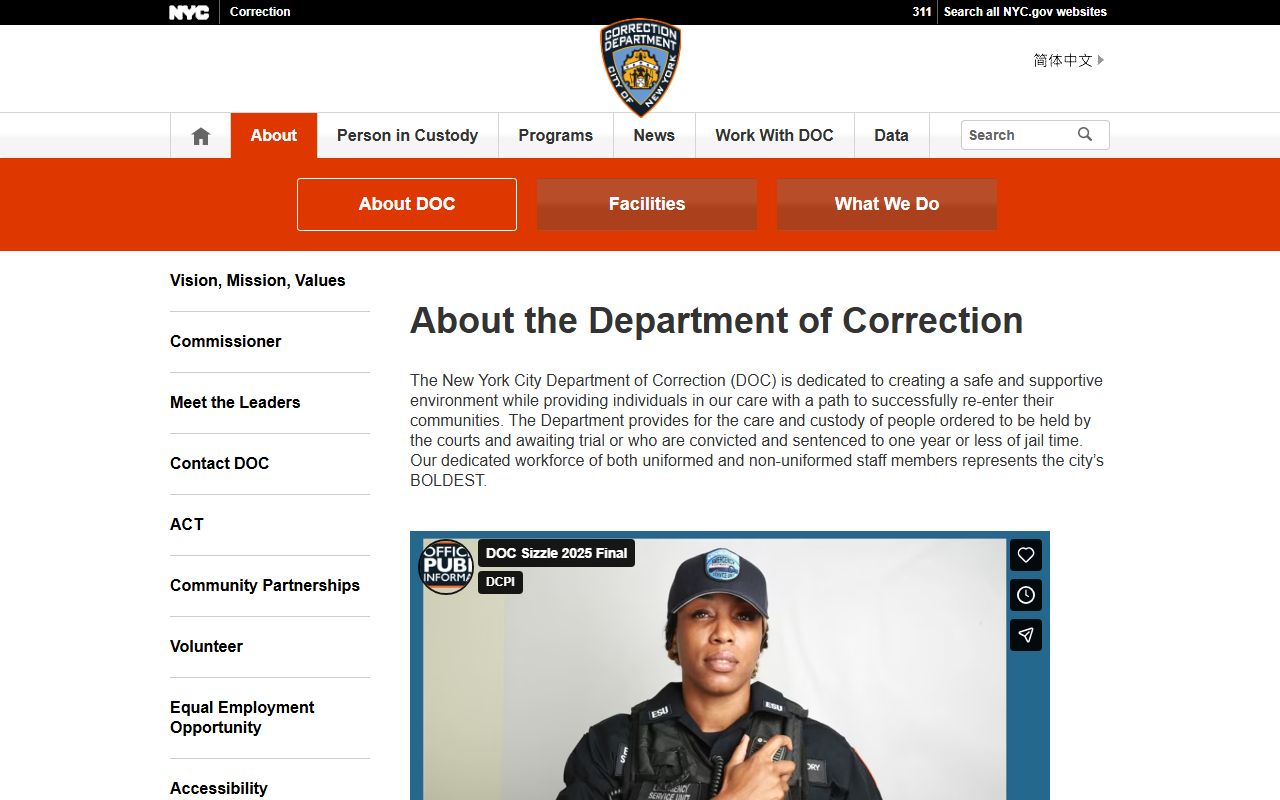Click the Correction text link in top bar
This screenshot has width=1280, height=800.
[260, 12]
